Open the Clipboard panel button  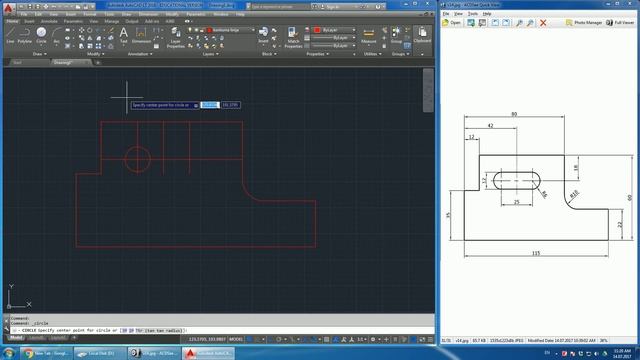coord(422,35)
